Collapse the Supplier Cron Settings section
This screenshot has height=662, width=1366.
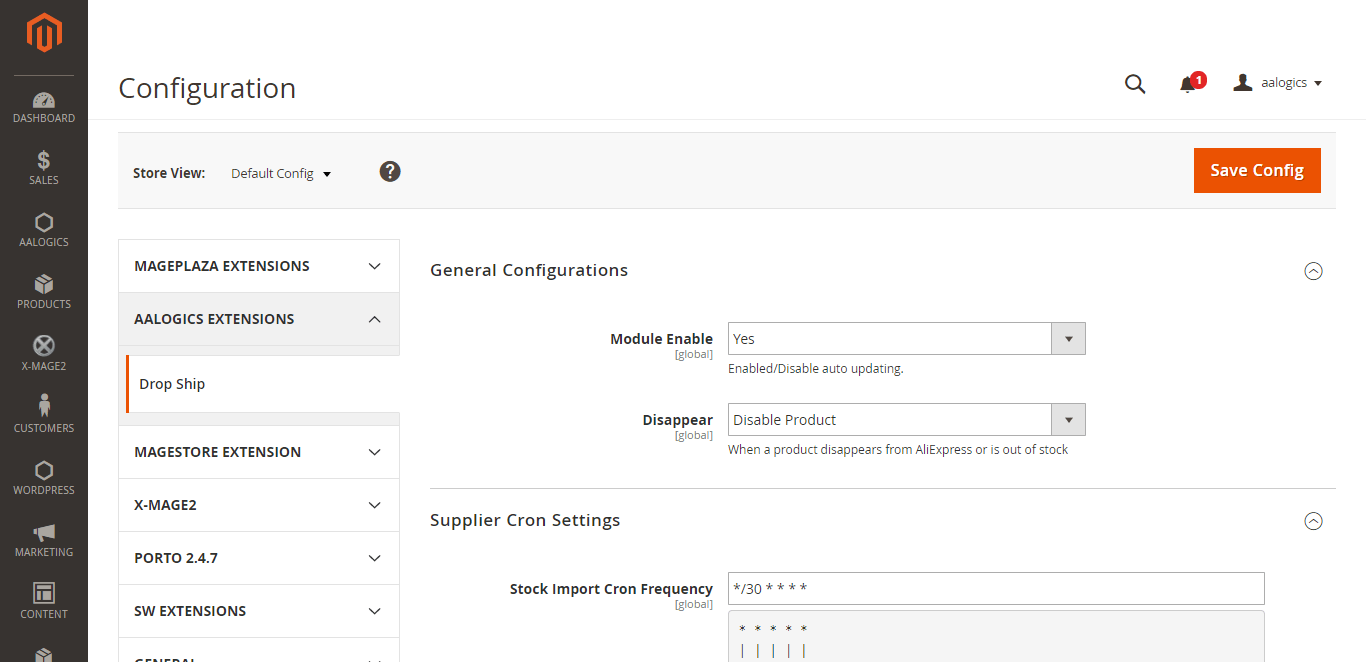pos(1314,521)
